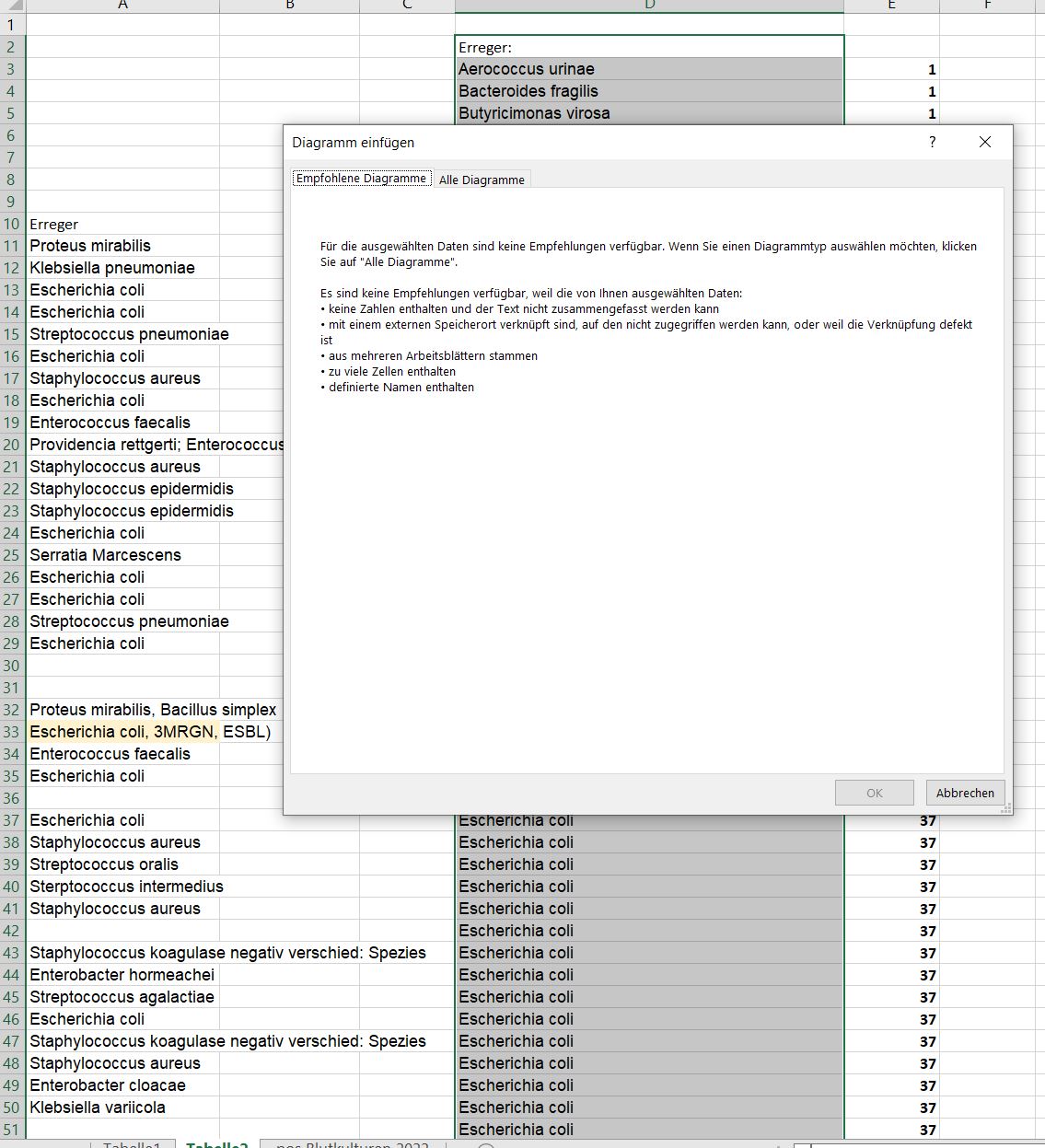The height and width of the screenshot is (1148, 1045).
Task: Select Escherichia coli in column A row 46
Action: click(x=122, y=1019)
